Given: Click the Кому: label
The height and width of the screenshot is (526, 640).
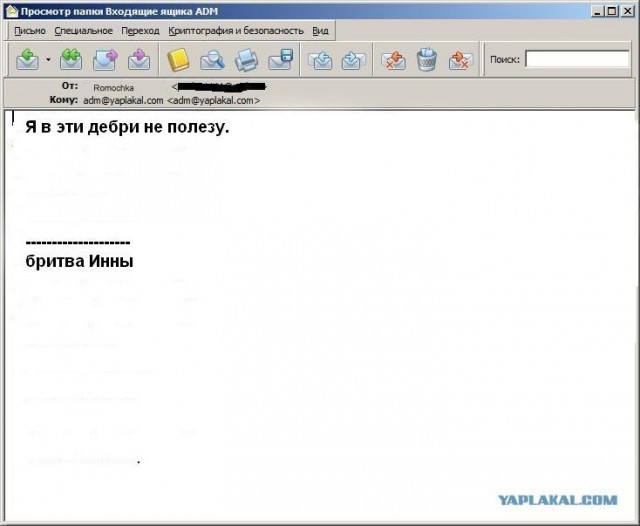Looking at the screenshot, I should tap(64, 100).
